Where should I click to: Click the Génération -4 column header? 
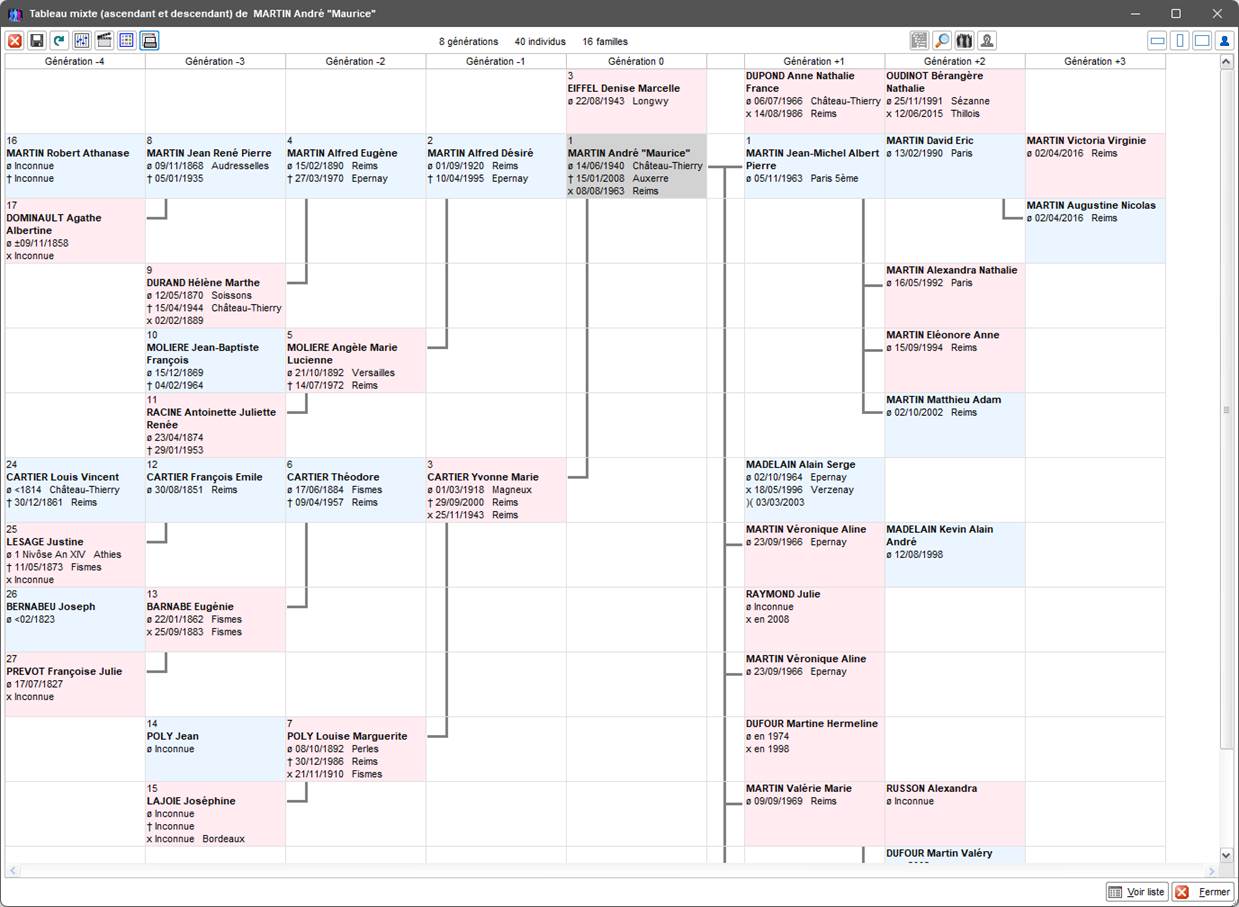(75, 62)
